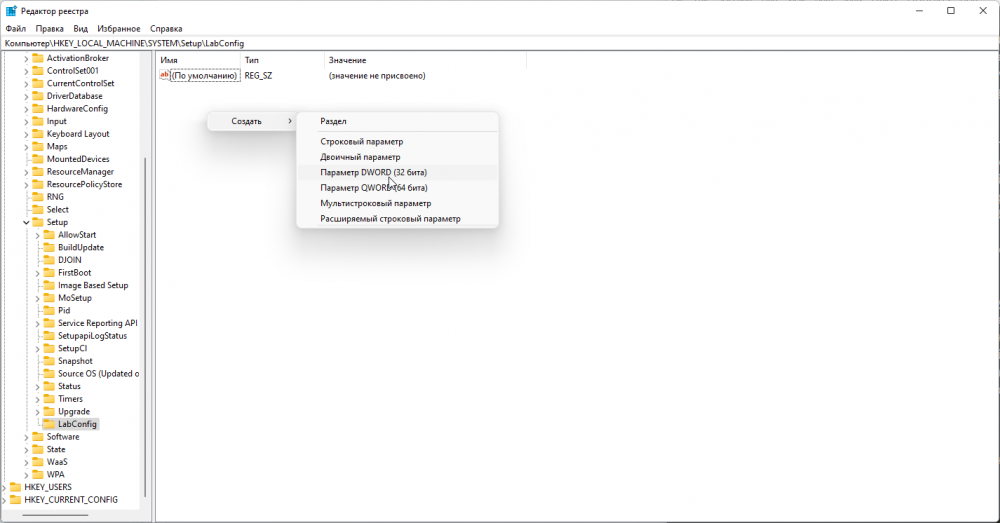Click the RNG folder icon

click(x=38, y=197)
